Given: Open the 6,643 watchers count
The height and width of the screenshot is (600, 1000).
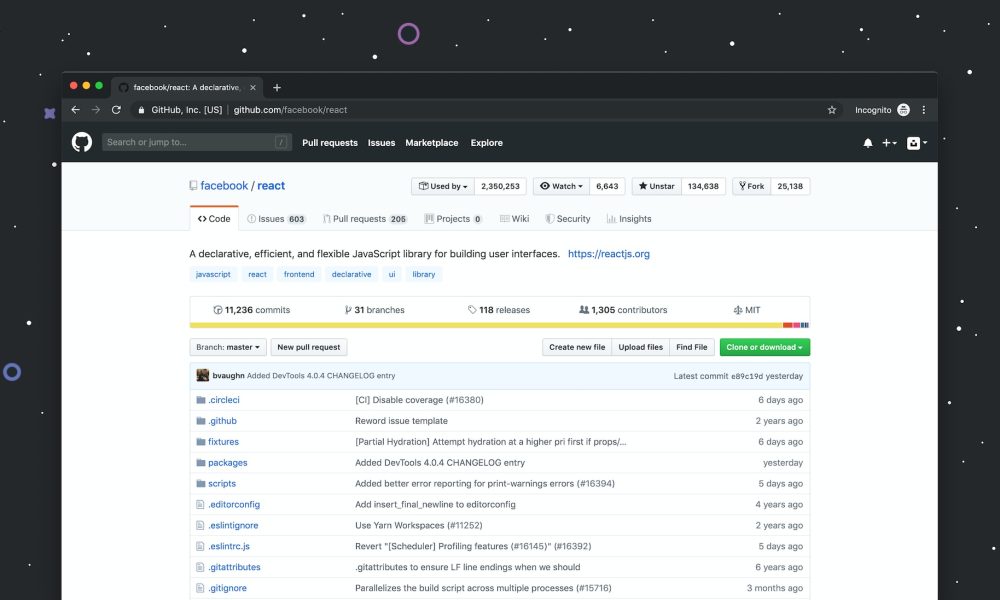Looking at the screenshot, I should pos(607,186).
